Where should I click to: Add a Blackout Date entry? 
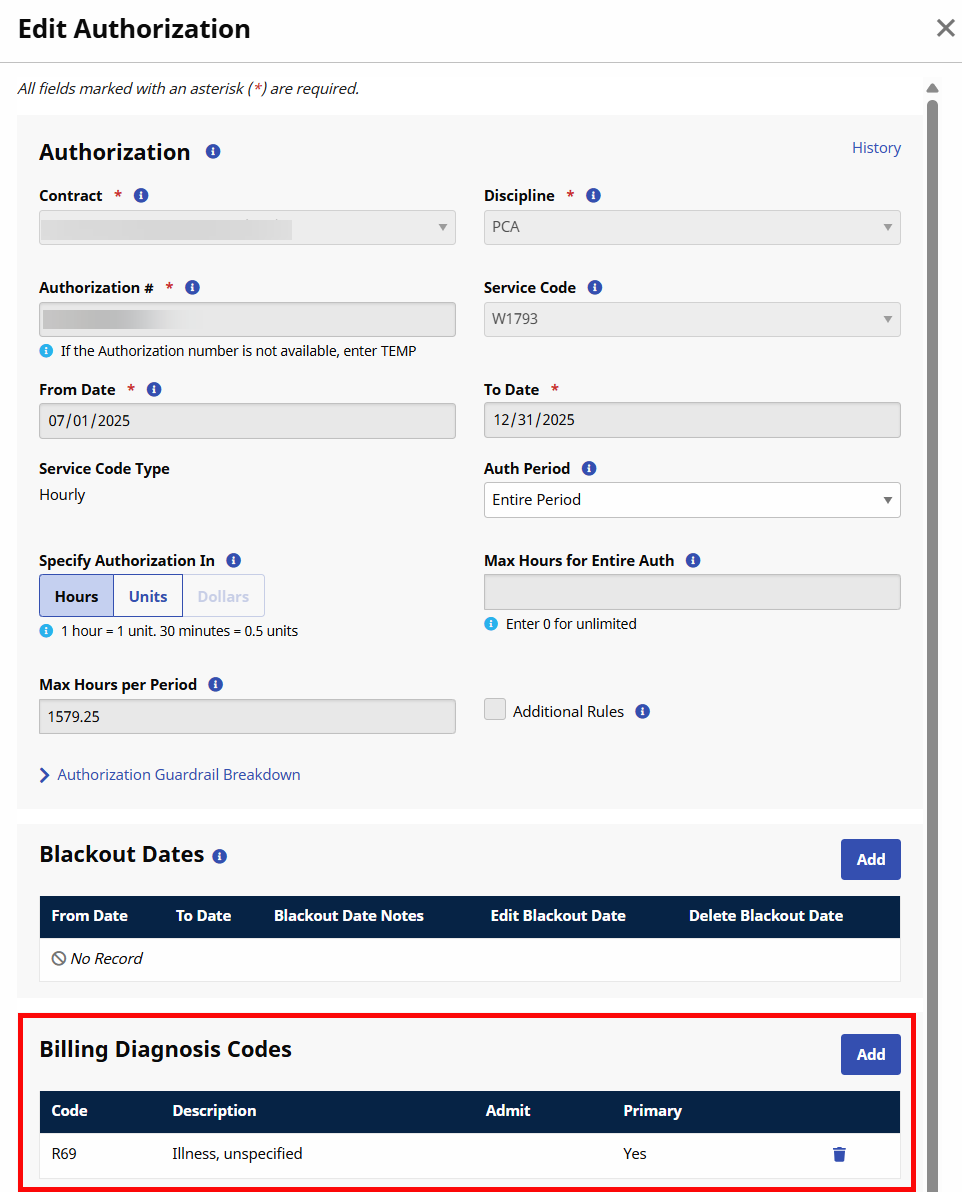point(869,859)
